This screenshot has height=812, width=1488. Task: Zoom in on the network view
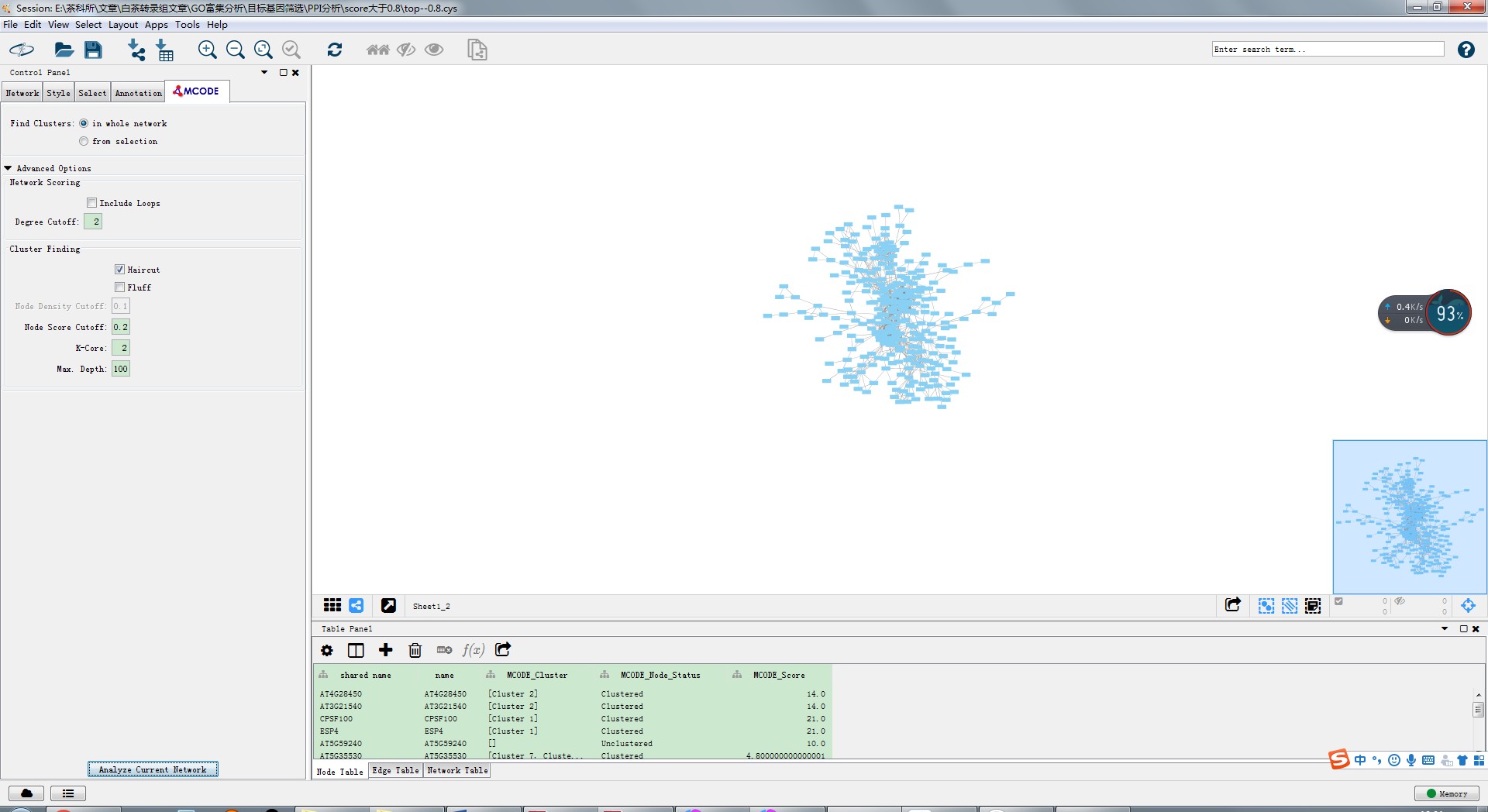[x=207, y=50]
